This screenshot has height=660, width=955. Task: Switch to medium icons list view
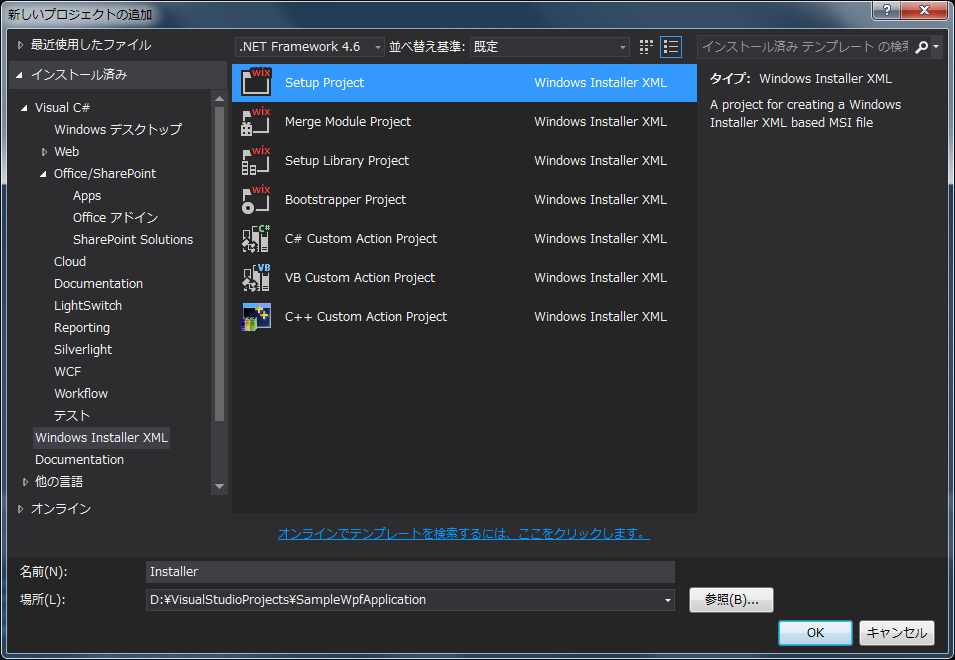[x=671, y=47]
